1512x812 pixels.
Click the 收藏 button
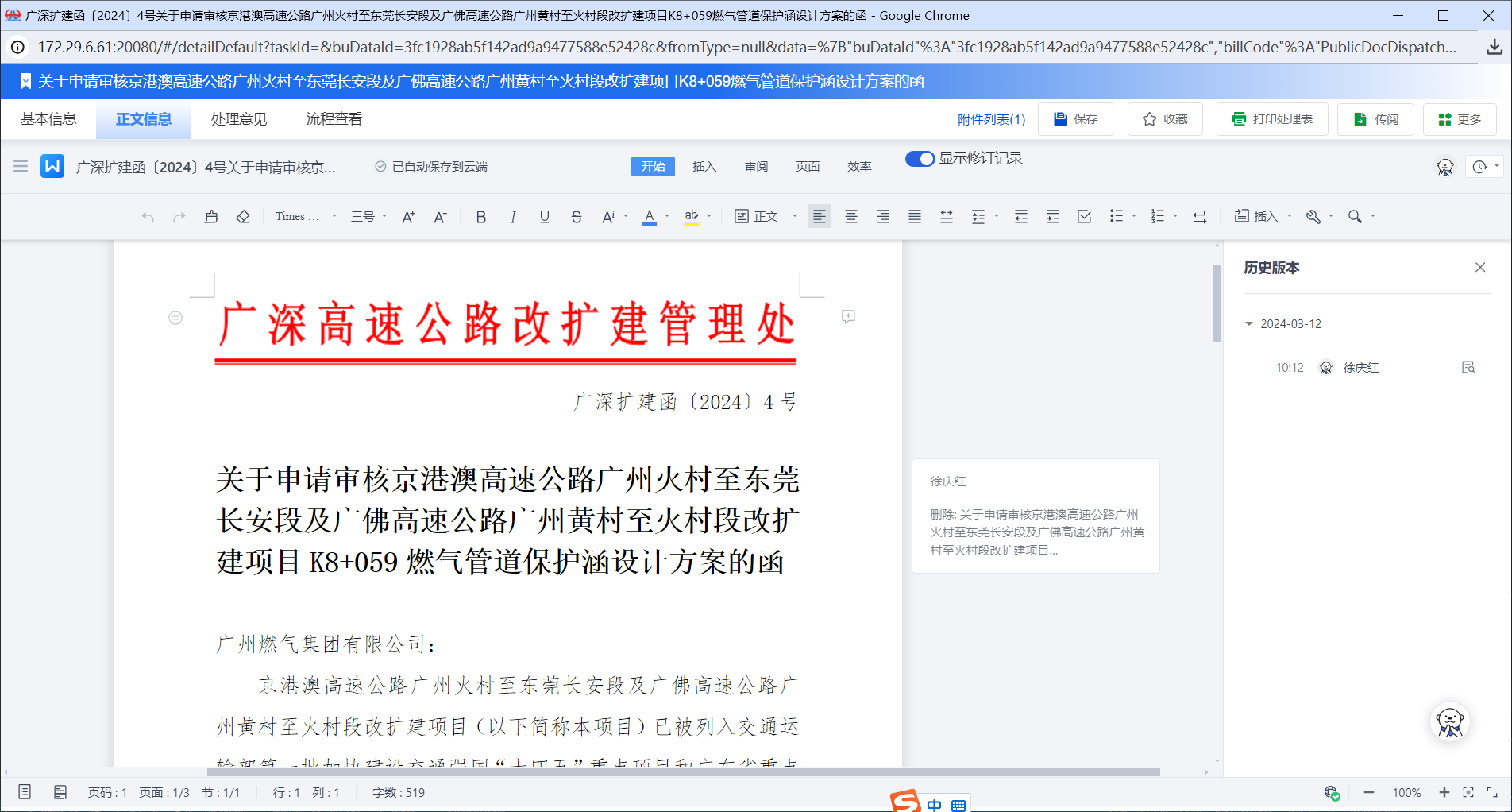(1165, 119)
